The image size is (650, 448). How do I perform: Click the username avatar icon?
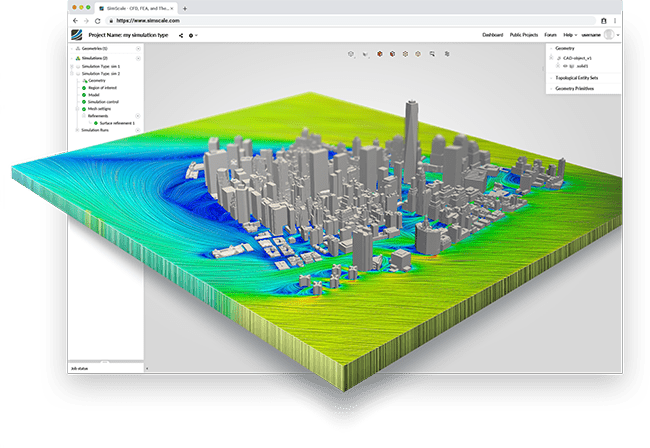click(x=608, y=35)
